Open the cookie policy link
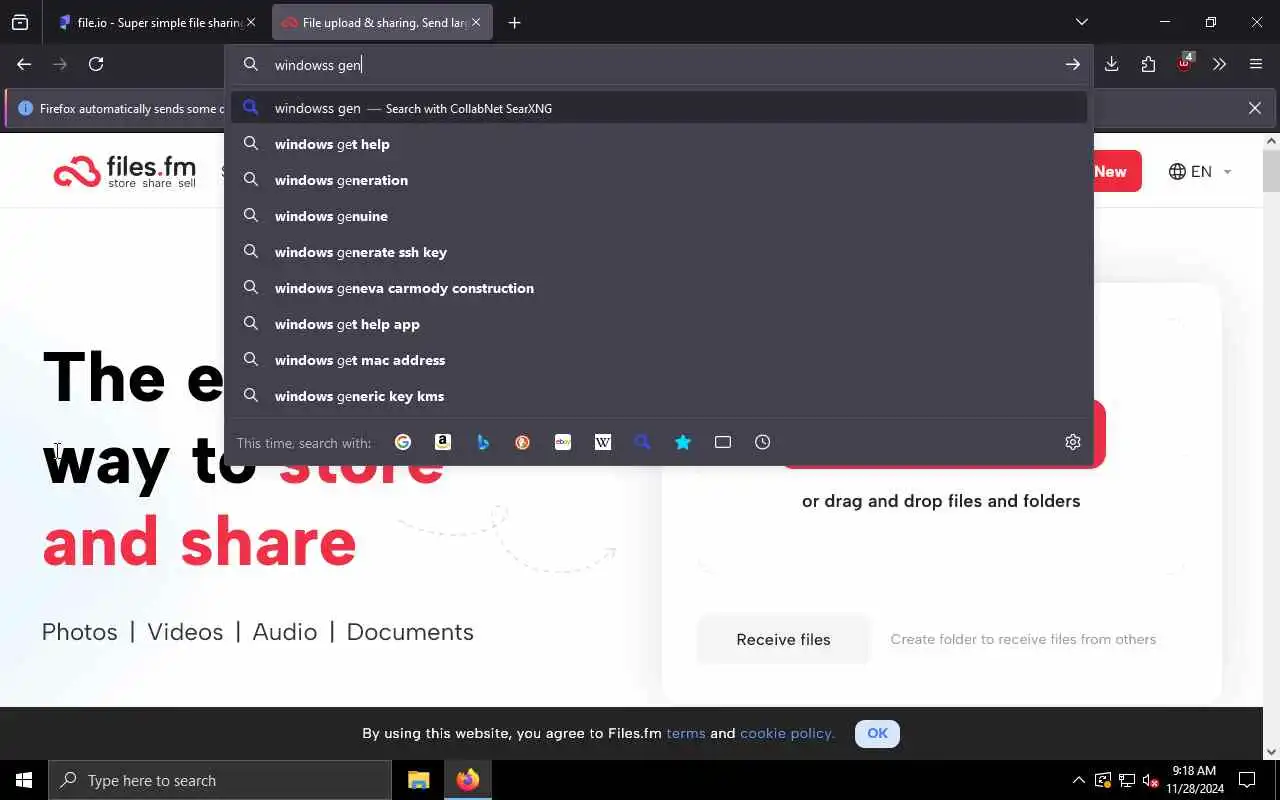This screenshot has width=1280, height=800. click(x=787, y=733)
